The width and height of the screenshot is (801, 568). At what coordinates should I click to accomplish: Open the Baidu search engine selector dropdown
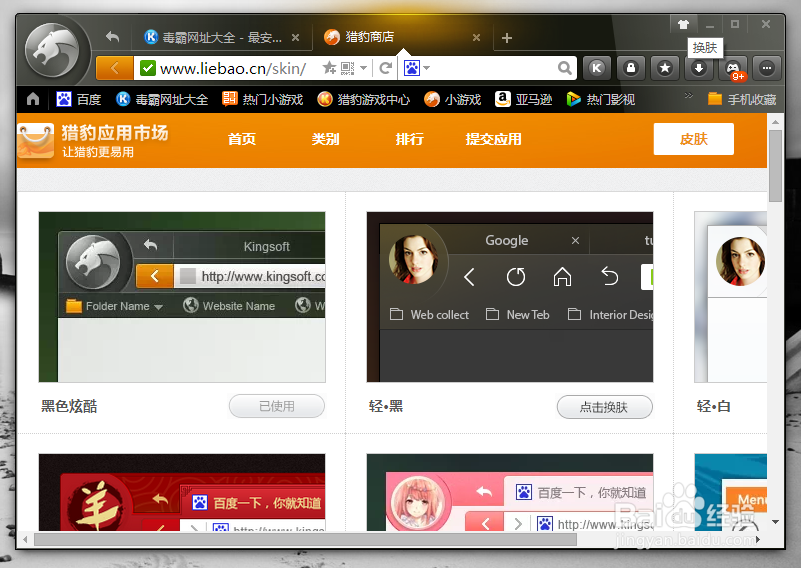click(417, 68)
